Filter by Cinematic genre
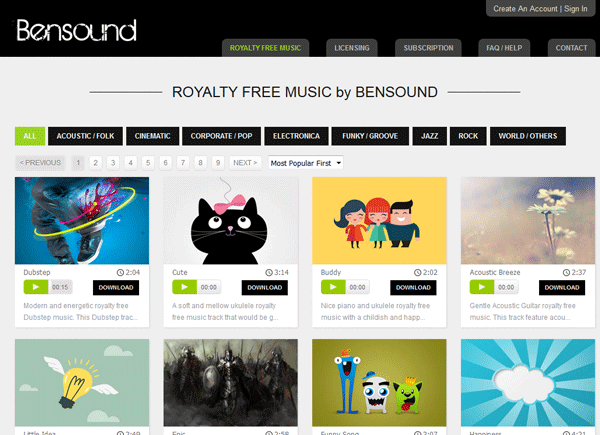This screenshot has height=435, width=600. pos(152,136)
